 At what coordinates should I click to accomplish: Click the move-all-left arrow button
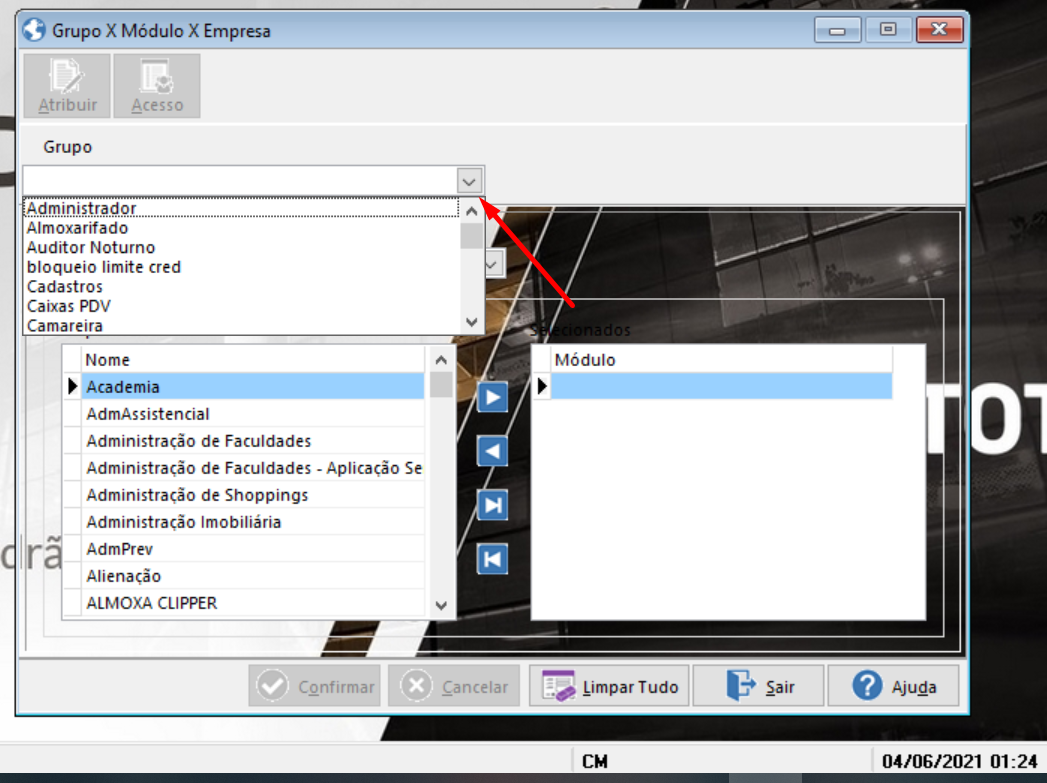493,559
